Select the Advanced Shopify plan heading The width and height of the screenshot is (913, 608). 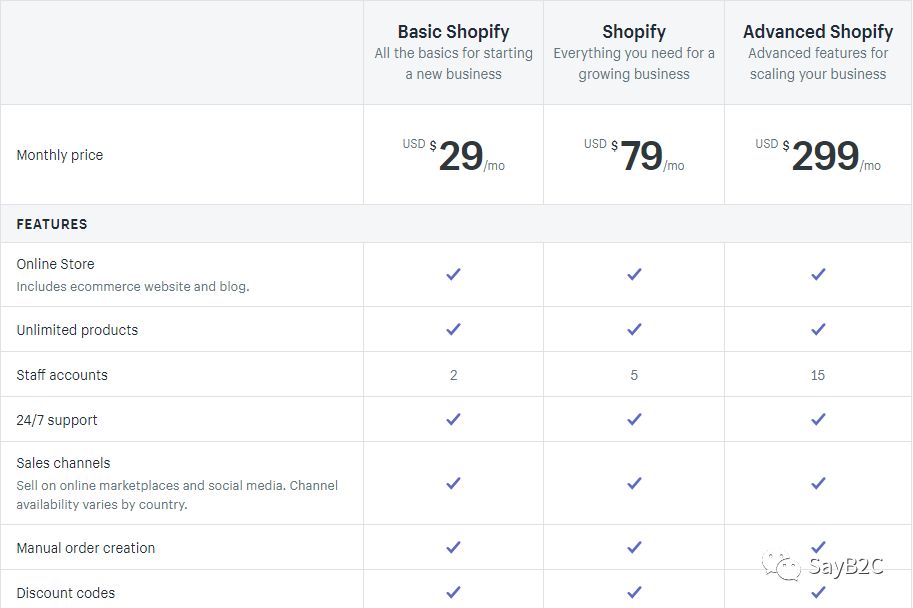coord(818,31)
